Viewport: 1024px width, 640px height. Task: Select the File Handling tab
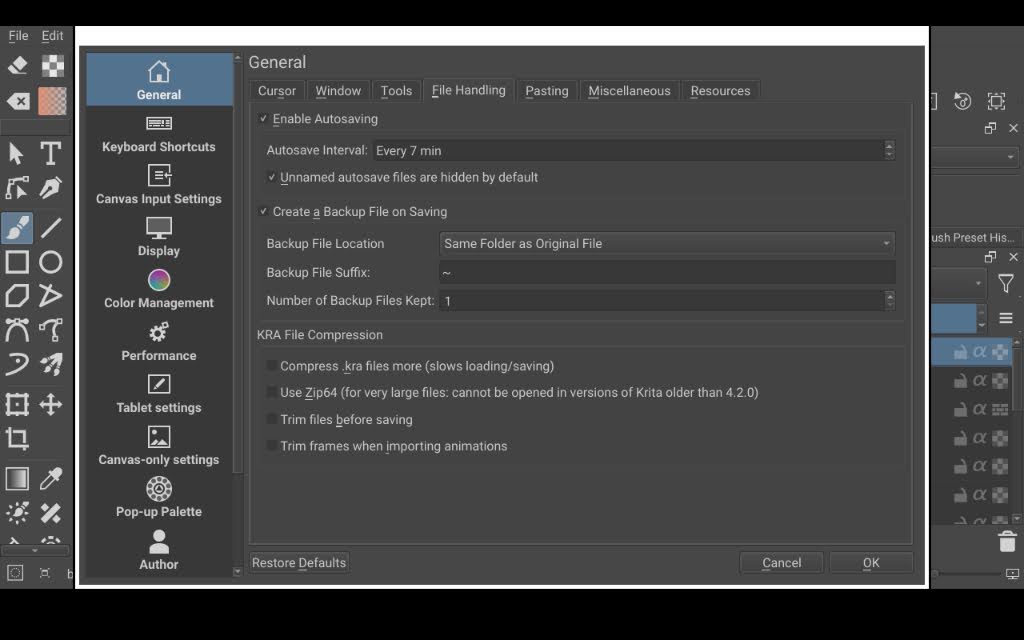click(x=468, y=90)
